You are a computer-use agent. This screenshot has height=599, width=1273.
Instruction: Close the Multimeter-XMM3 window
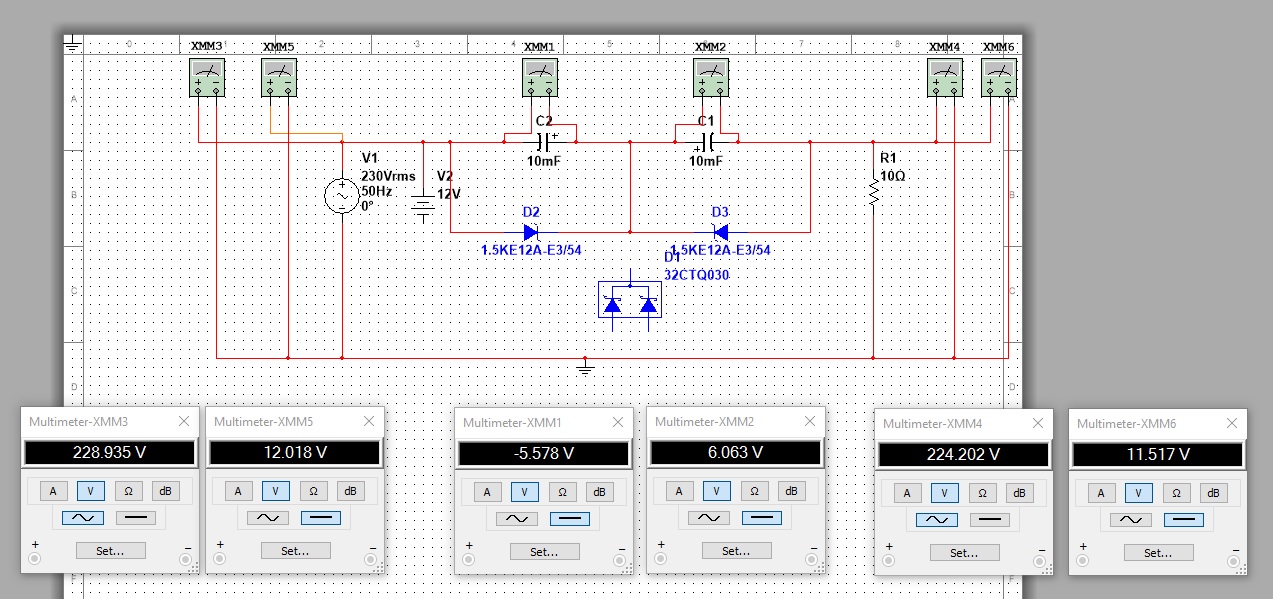click(183, 421)
